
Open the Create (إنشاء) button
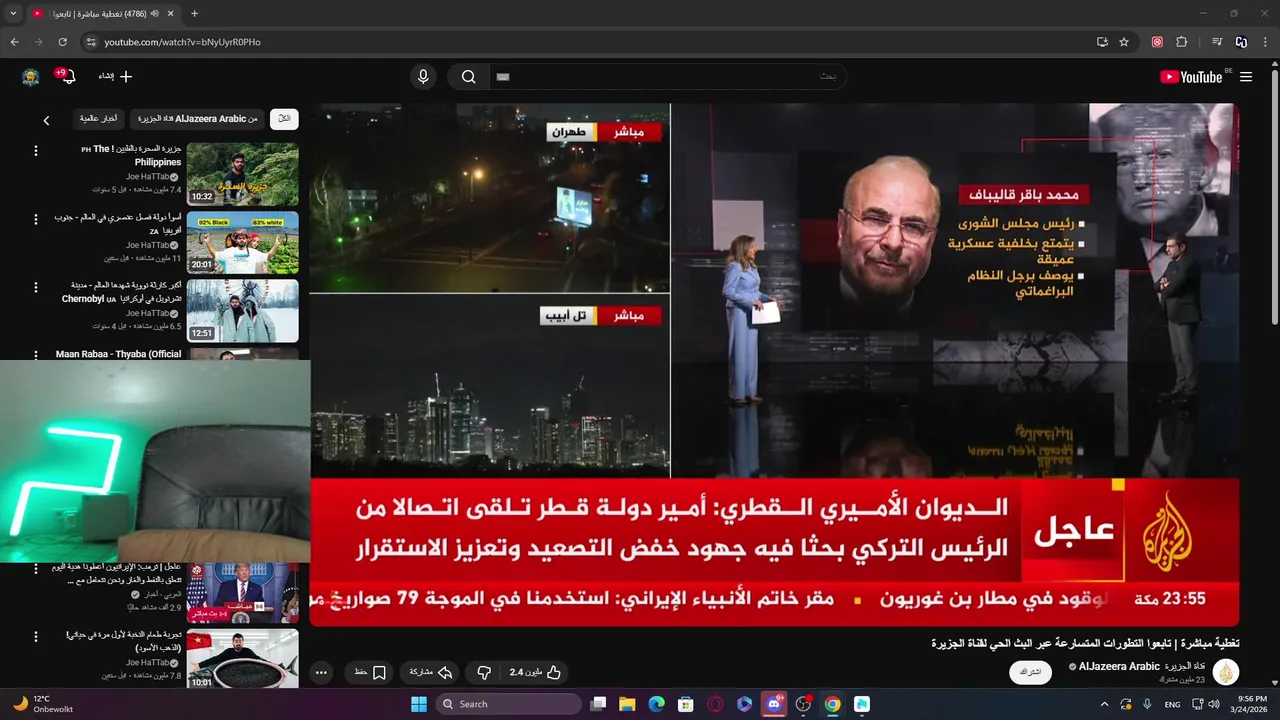pyautogui.click(x=115, y=77)
